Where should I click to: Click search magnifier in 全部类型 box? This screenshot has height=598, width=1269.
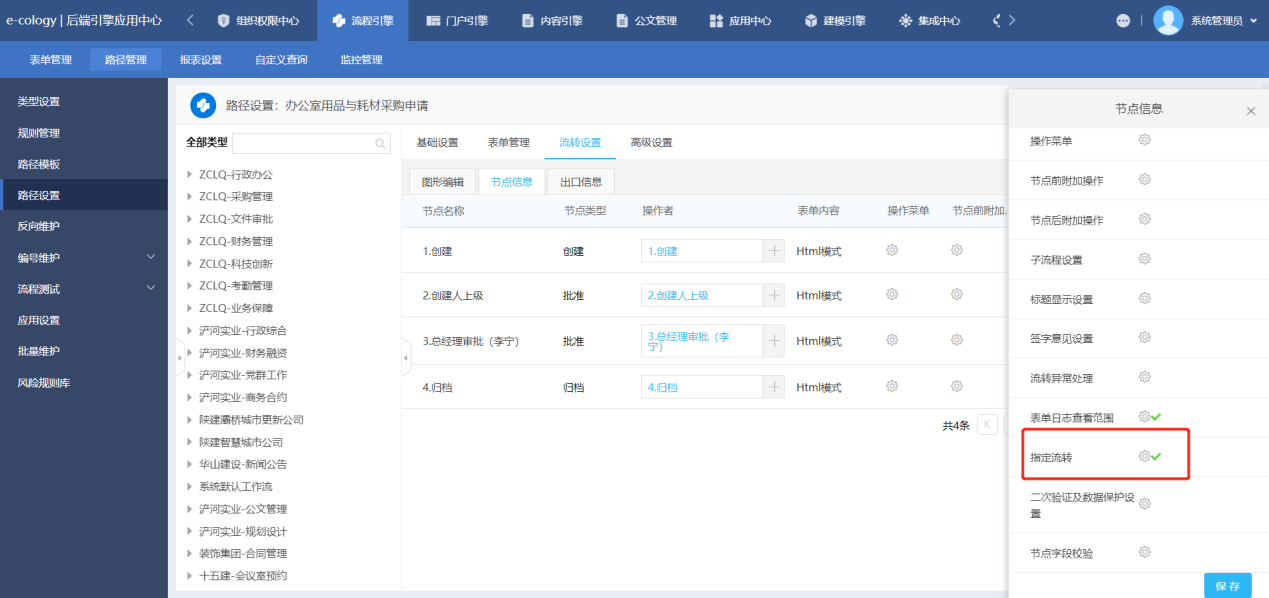(381, 143)
